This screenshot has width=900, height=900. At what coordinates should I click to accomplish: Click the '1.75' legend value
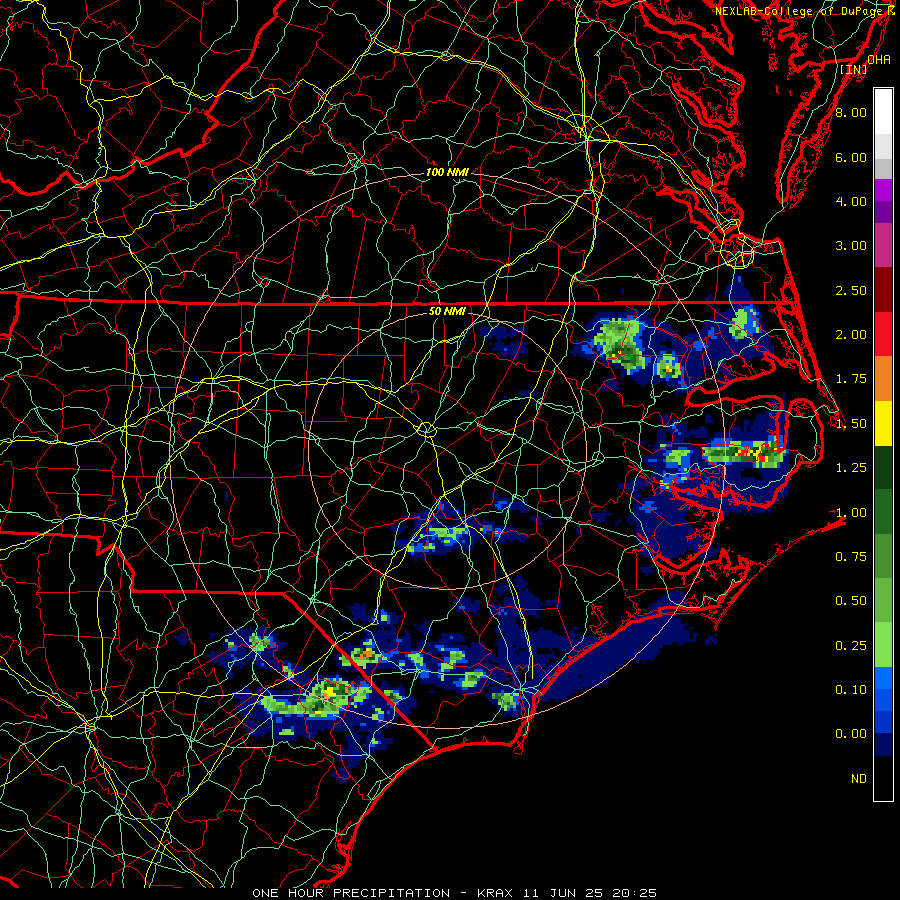click(x=851, y=379)
